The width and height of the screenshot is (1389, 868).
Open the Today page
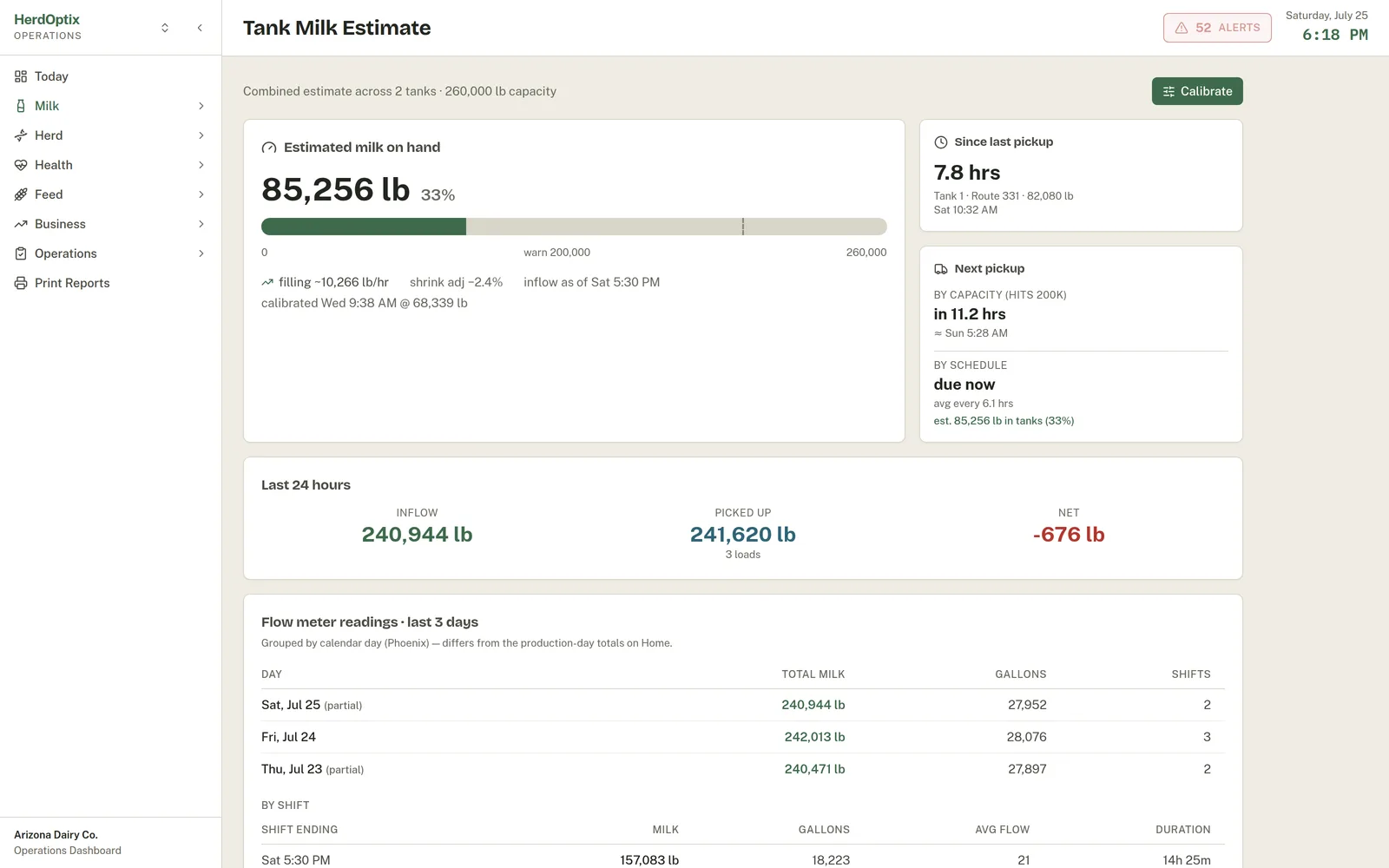click(x=110, y=76)
